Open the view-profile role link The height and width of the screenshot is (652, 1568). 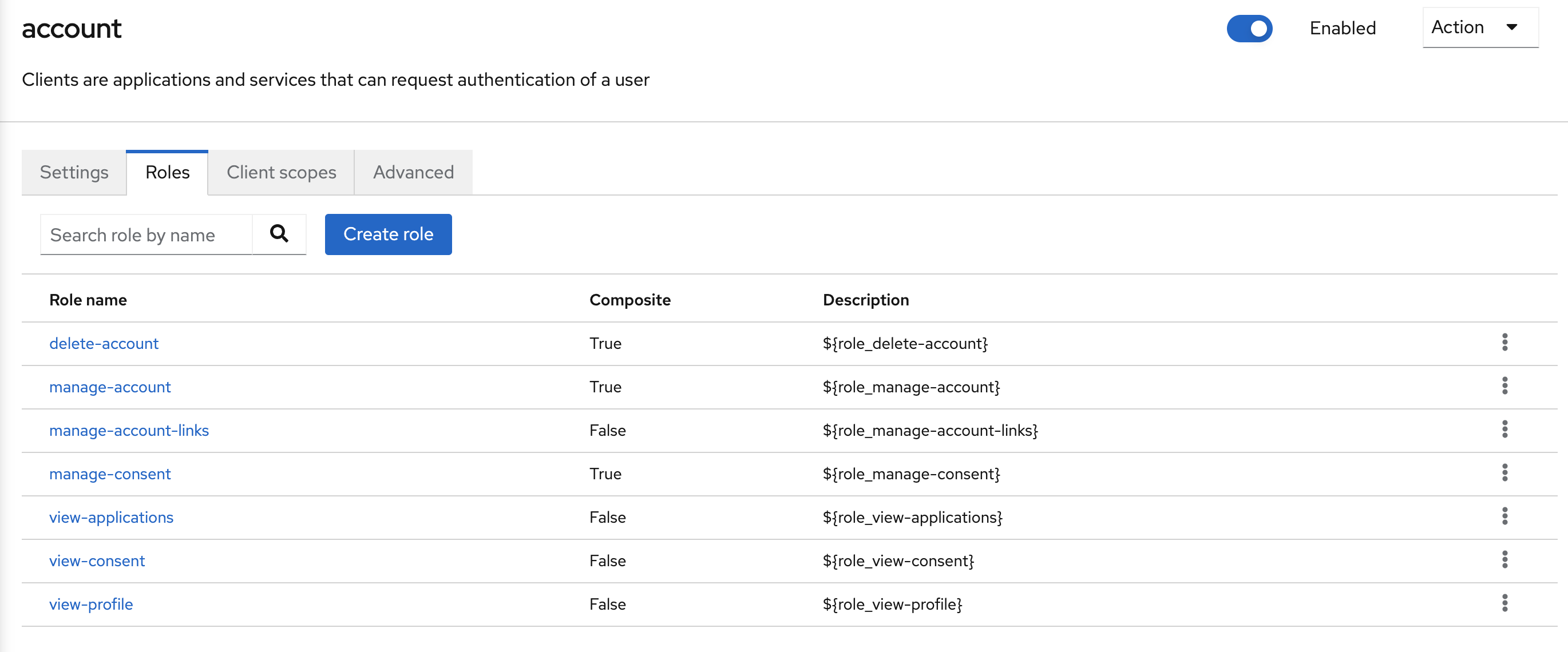click(92, 605)
